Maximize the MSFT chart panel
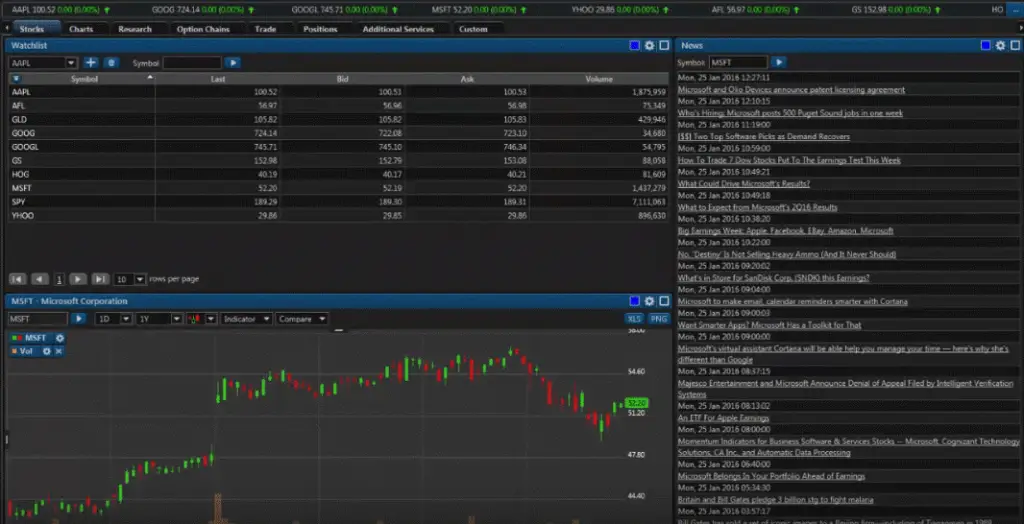This screenshot has height=524, width=1024. click(x=664, y=301)
